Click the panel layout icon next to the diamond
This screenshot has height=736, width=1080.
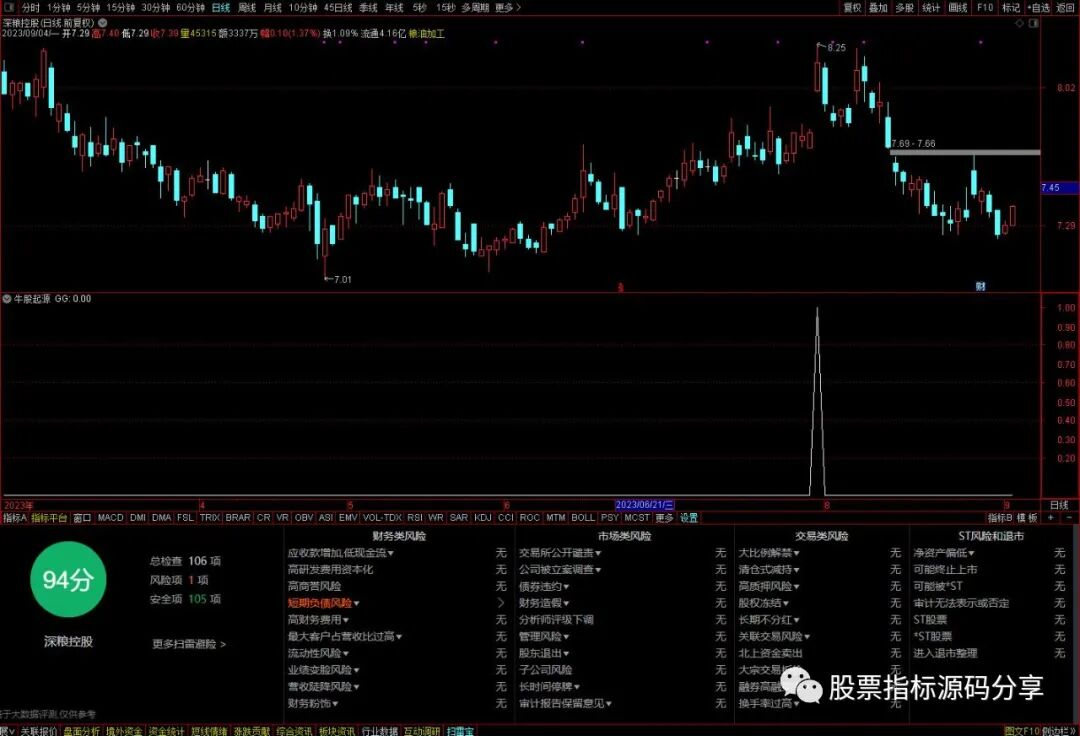tap(1033, 23)
